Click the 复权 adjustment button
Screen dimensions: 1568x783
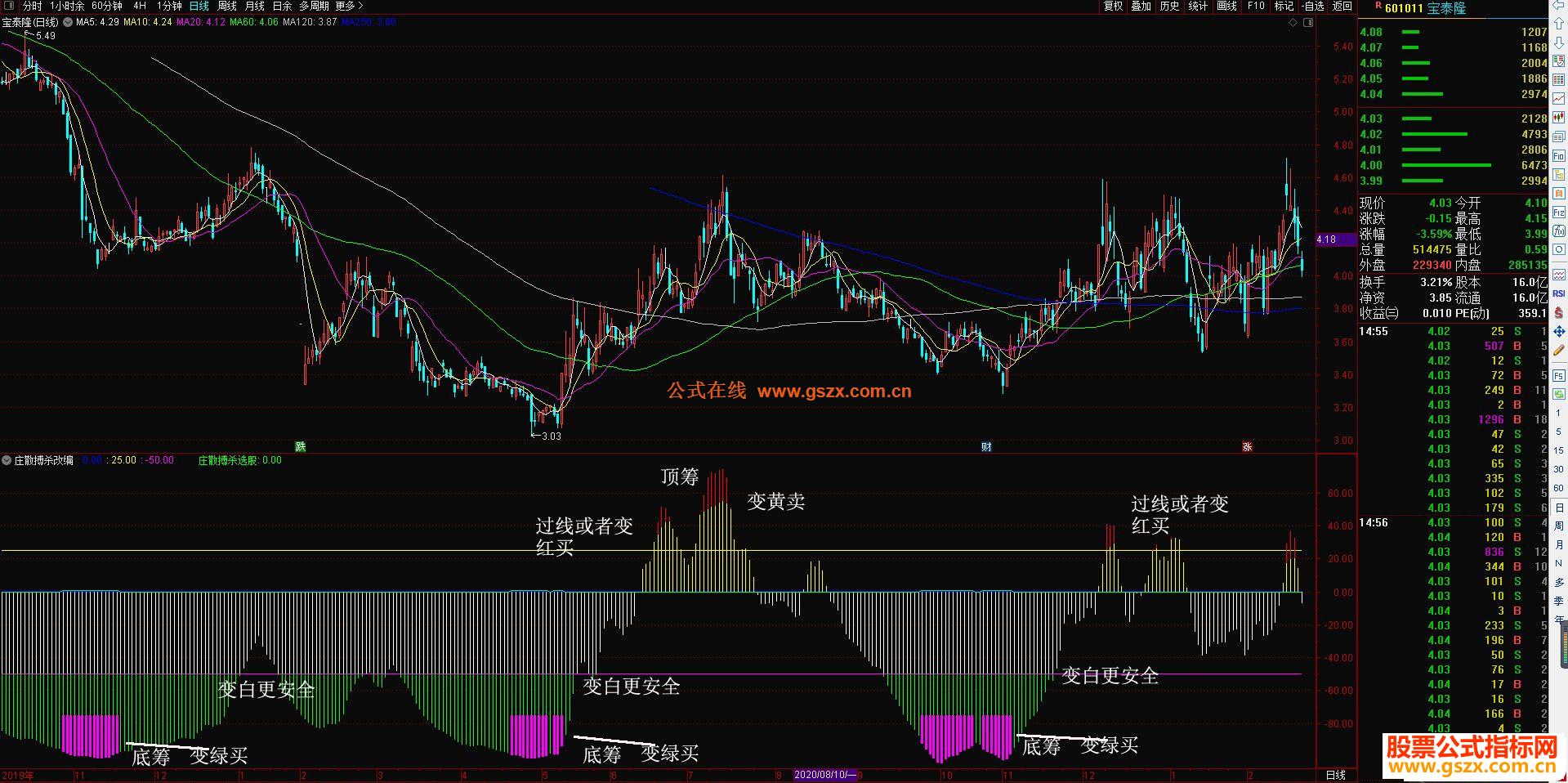click(1113, 6)
